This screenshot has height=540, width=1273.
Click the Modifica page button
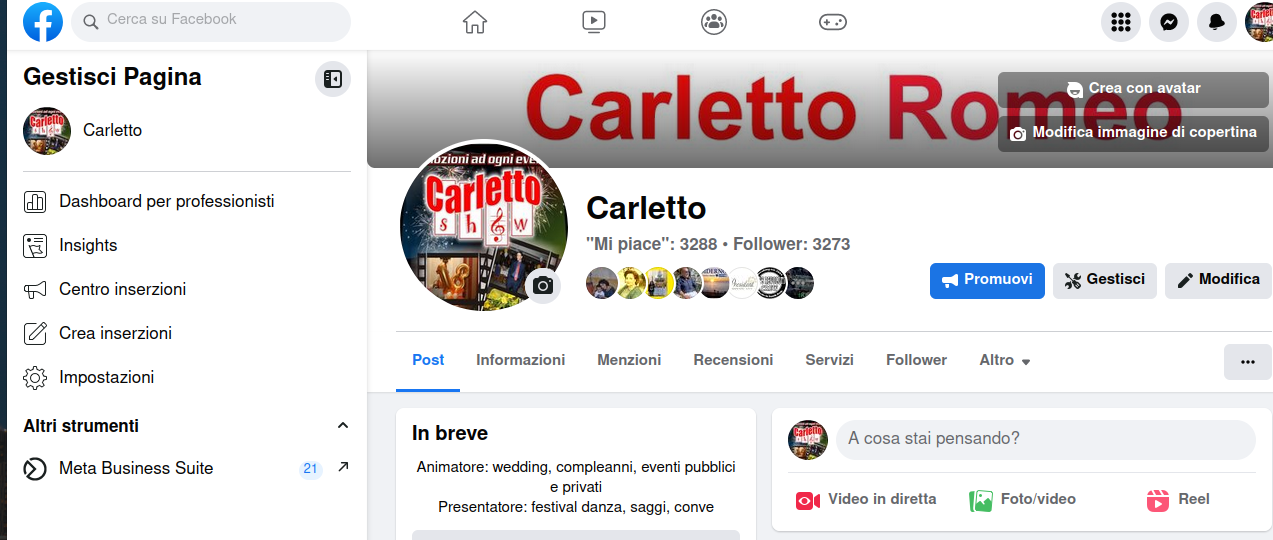(x=1218, y=281)
